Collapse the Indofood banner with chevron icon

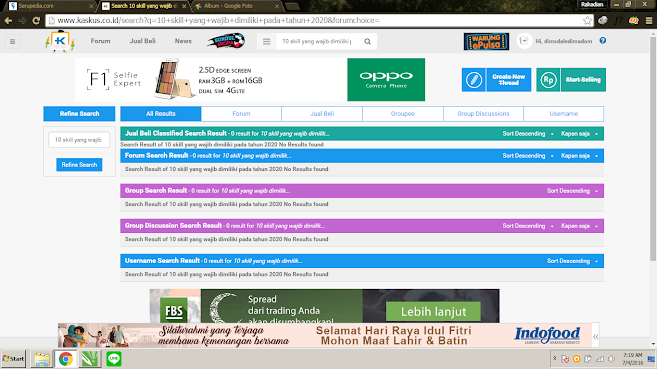(x=596, y=336)
